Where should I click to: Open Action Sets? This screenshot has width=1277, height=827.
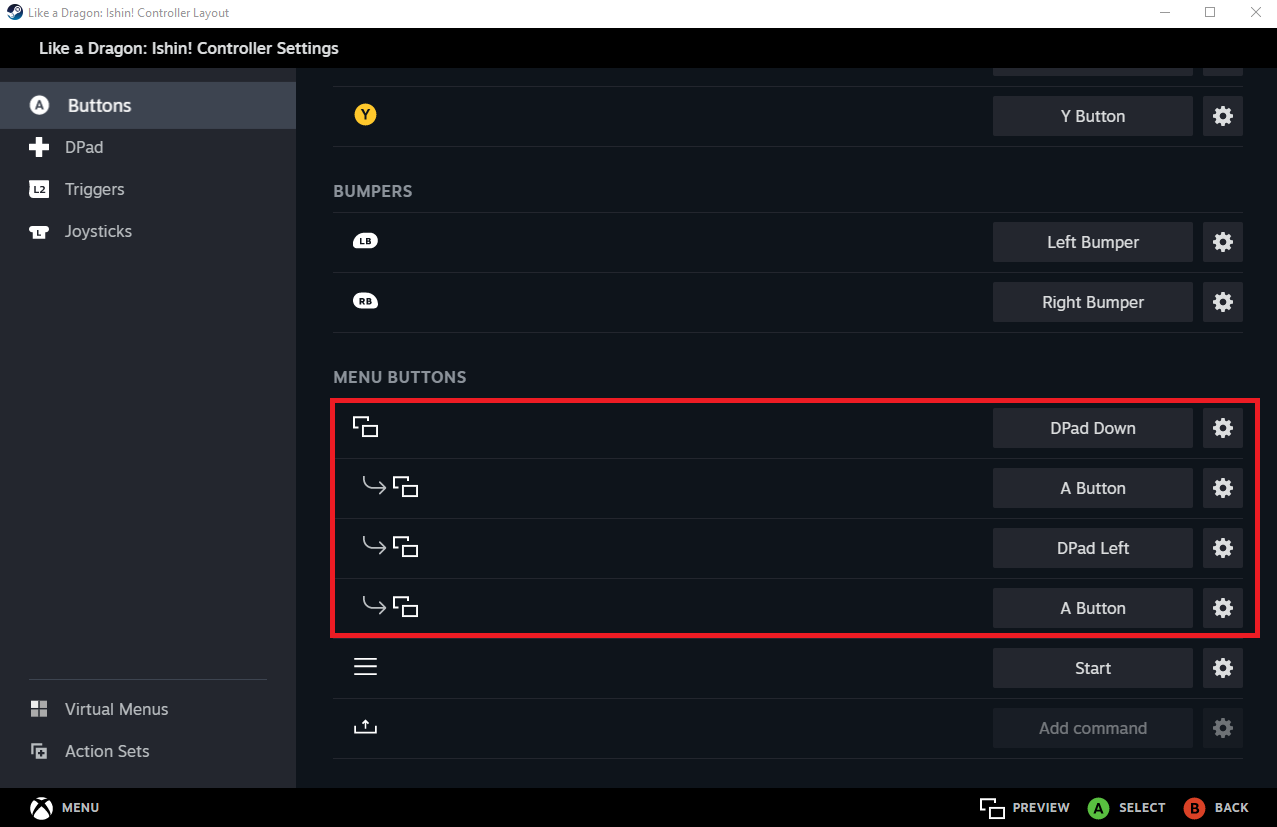pyautogui.click(x=107, y=751)
